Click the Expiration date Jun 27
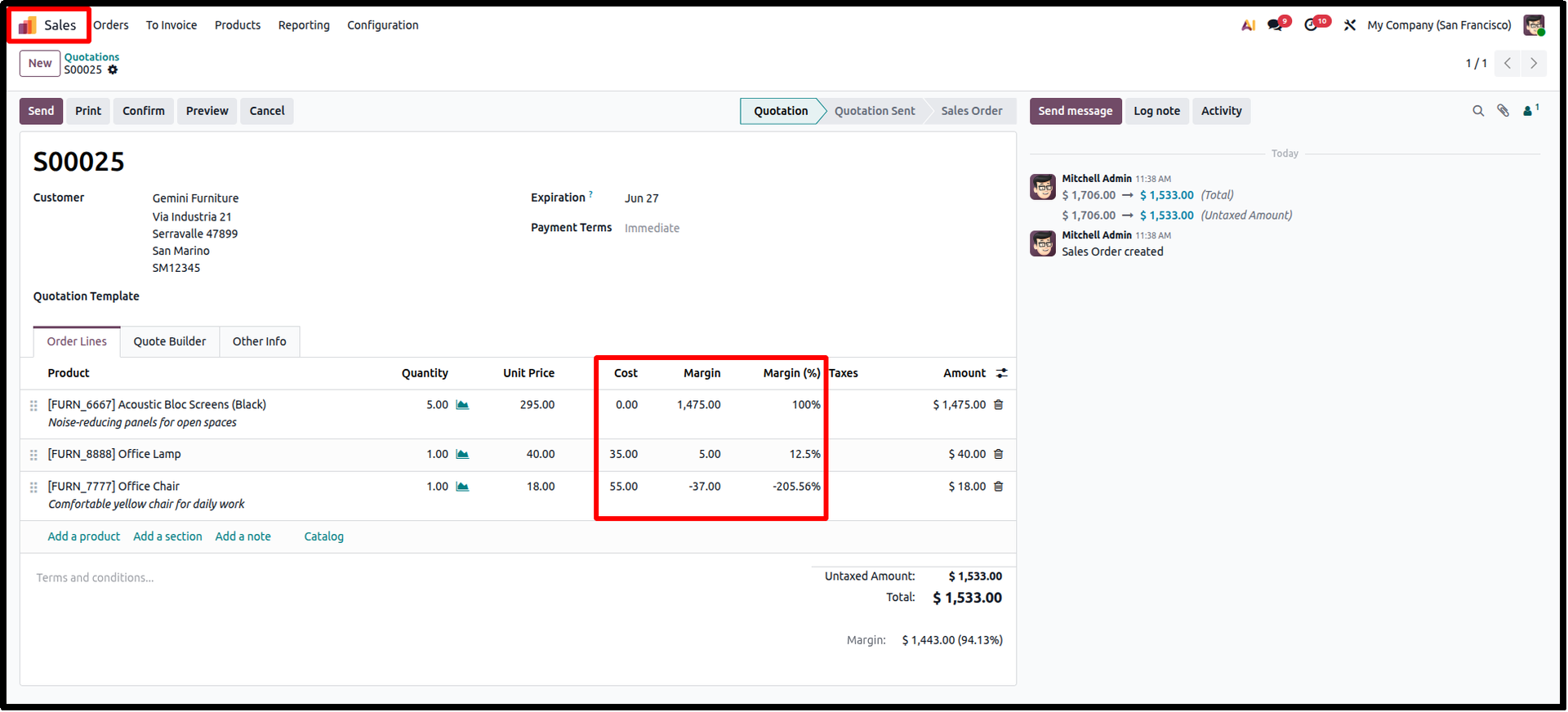Screen dimensions: 1568x712 pos(641,198)
